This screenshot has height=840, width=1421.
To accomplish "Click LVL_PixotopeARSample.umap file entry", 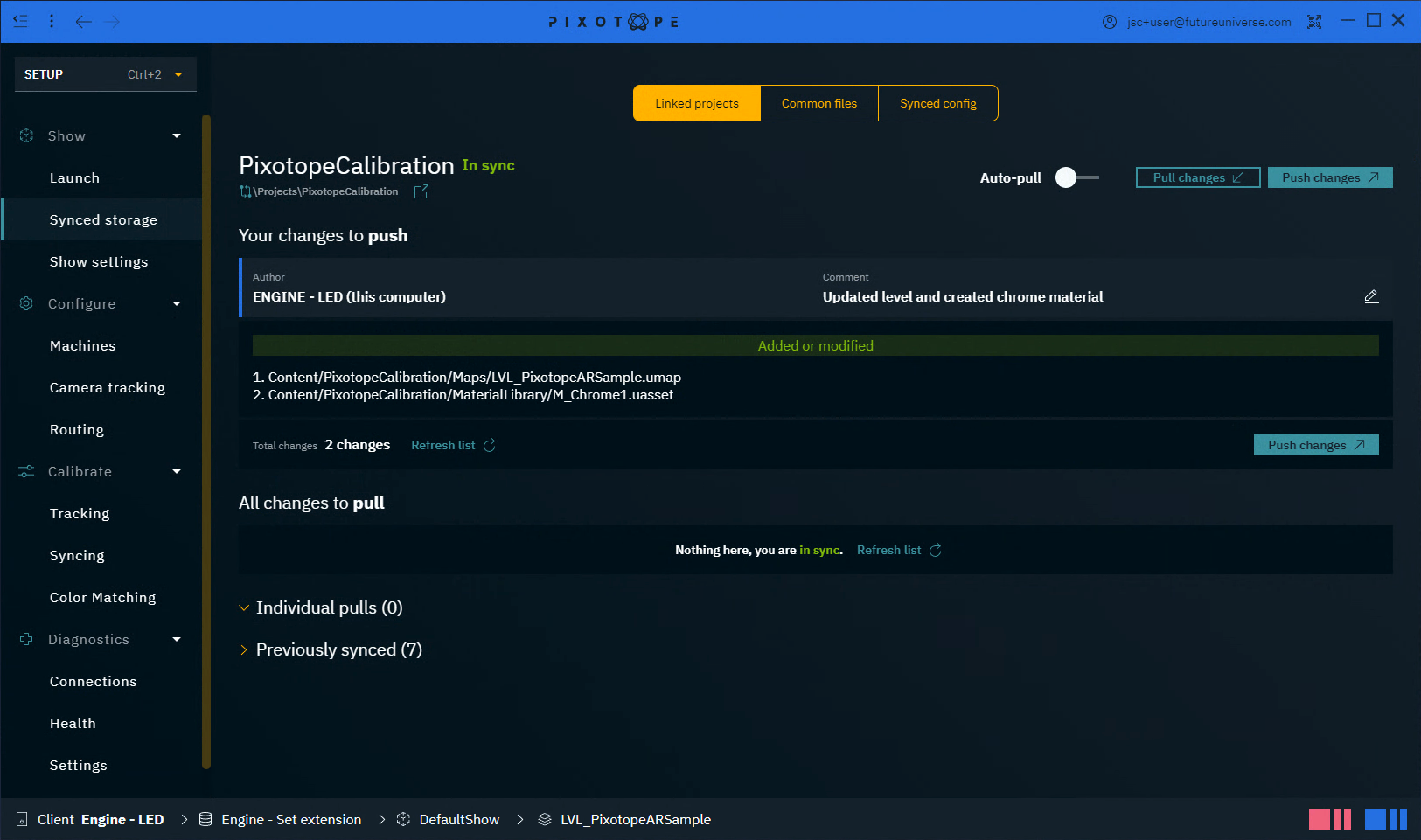I will tap(467, 377).
